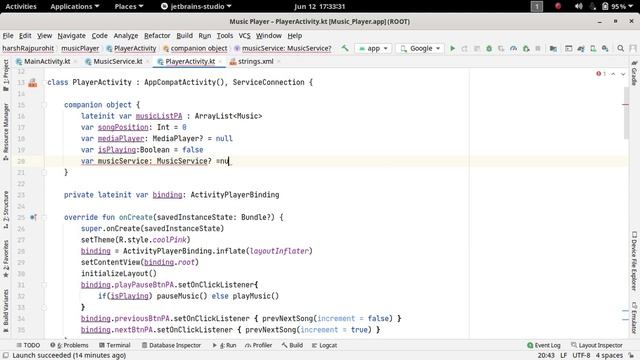Open the Navigate menu
The height and width of the screenshot is (360, 640).
71,36
